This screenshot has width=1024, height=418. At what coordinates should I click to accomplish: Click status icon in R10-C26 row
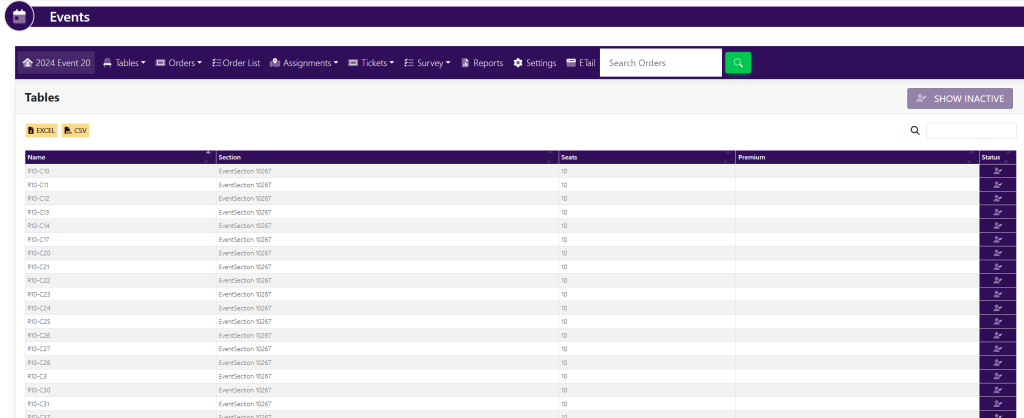[997, 335]
